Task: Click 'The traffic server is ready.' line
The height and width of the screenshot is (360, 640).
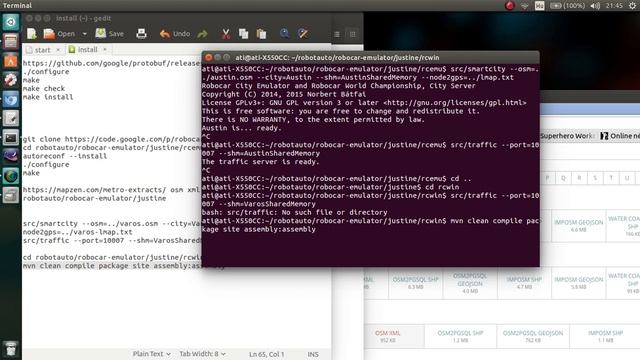Action: pyautogui.click(x=260, y=162)
